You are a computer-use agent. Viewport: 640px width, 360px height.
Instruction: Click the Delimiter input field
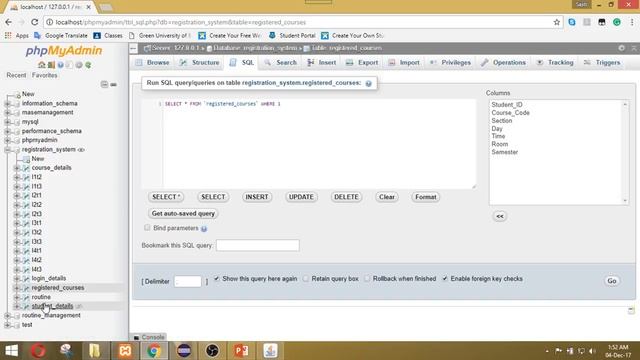pos(188,281)
